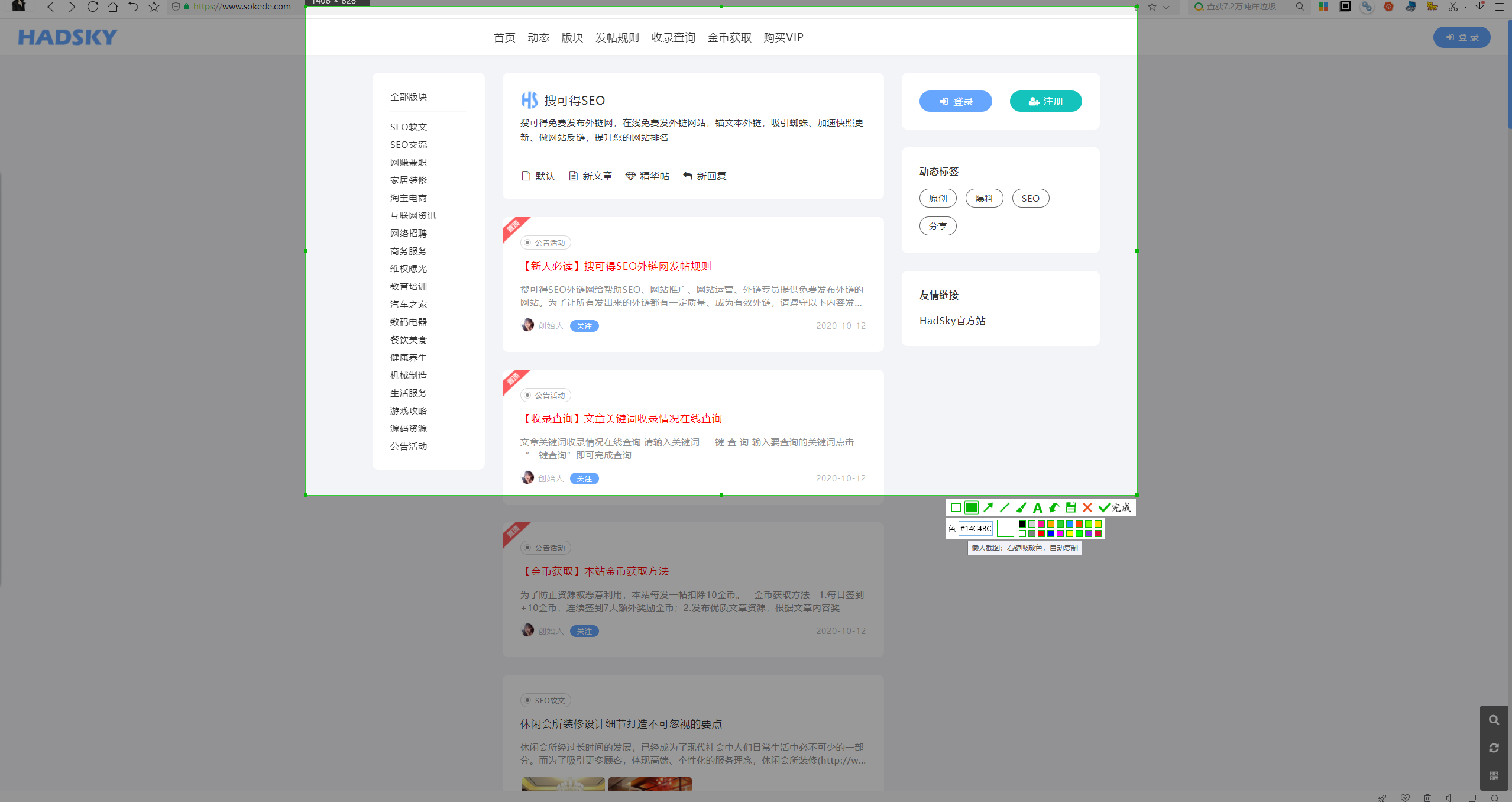Choose the straight line drawing tool
This screenshot has height=802, width=1512.
click(x=1005, y=507)
